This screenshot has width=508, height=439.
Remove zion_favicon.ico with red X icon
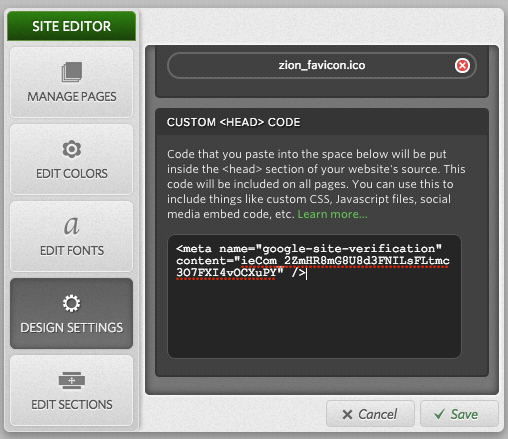pyautogui.click(x=462, y=65)
